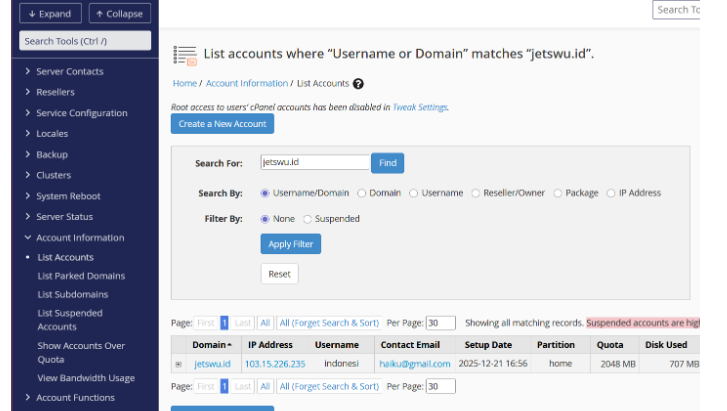
Task: Select the Domain search radio
Action: point(361,193)
